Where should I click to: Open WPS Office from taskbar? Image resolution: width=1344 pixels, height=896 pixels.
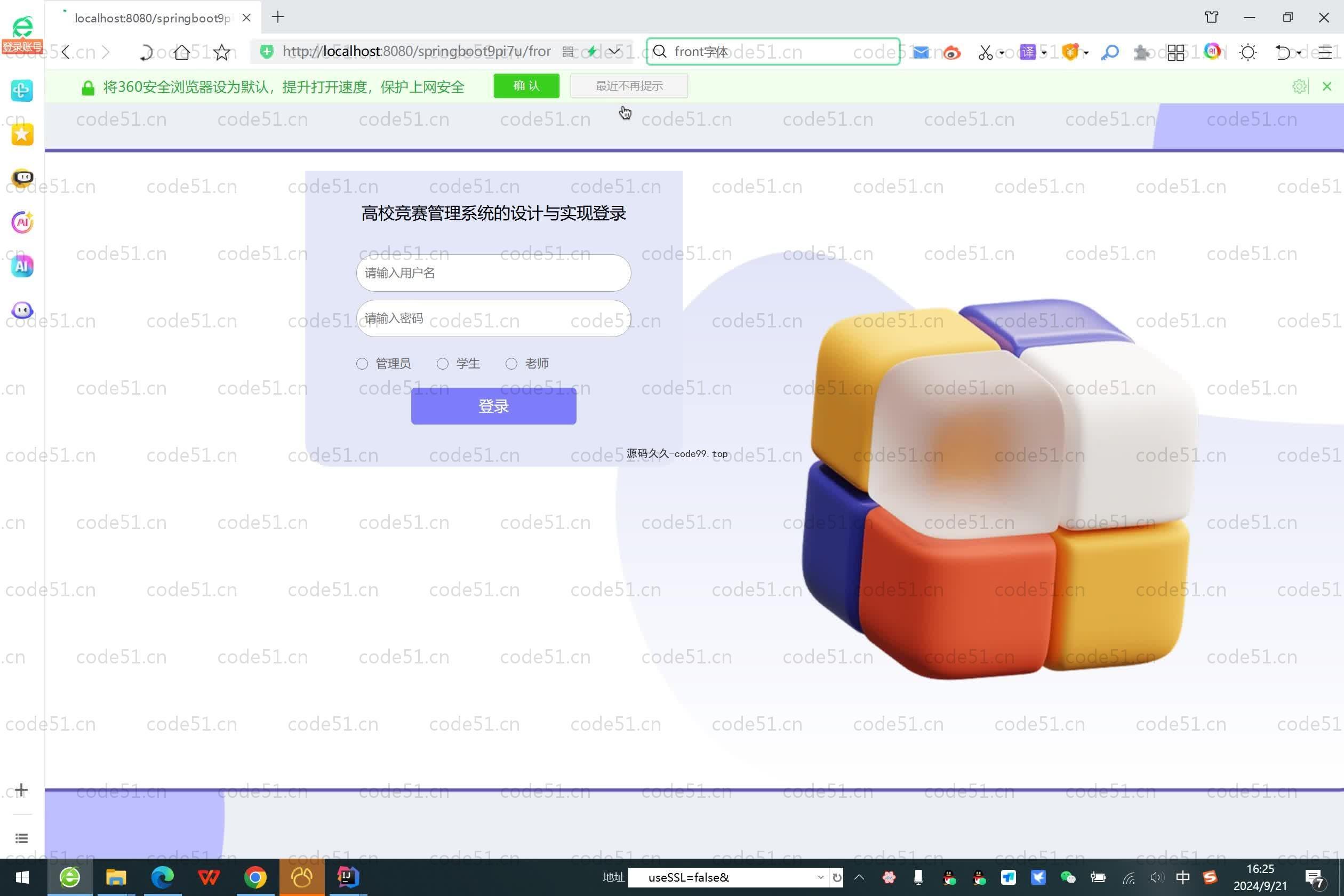(209, 877)
